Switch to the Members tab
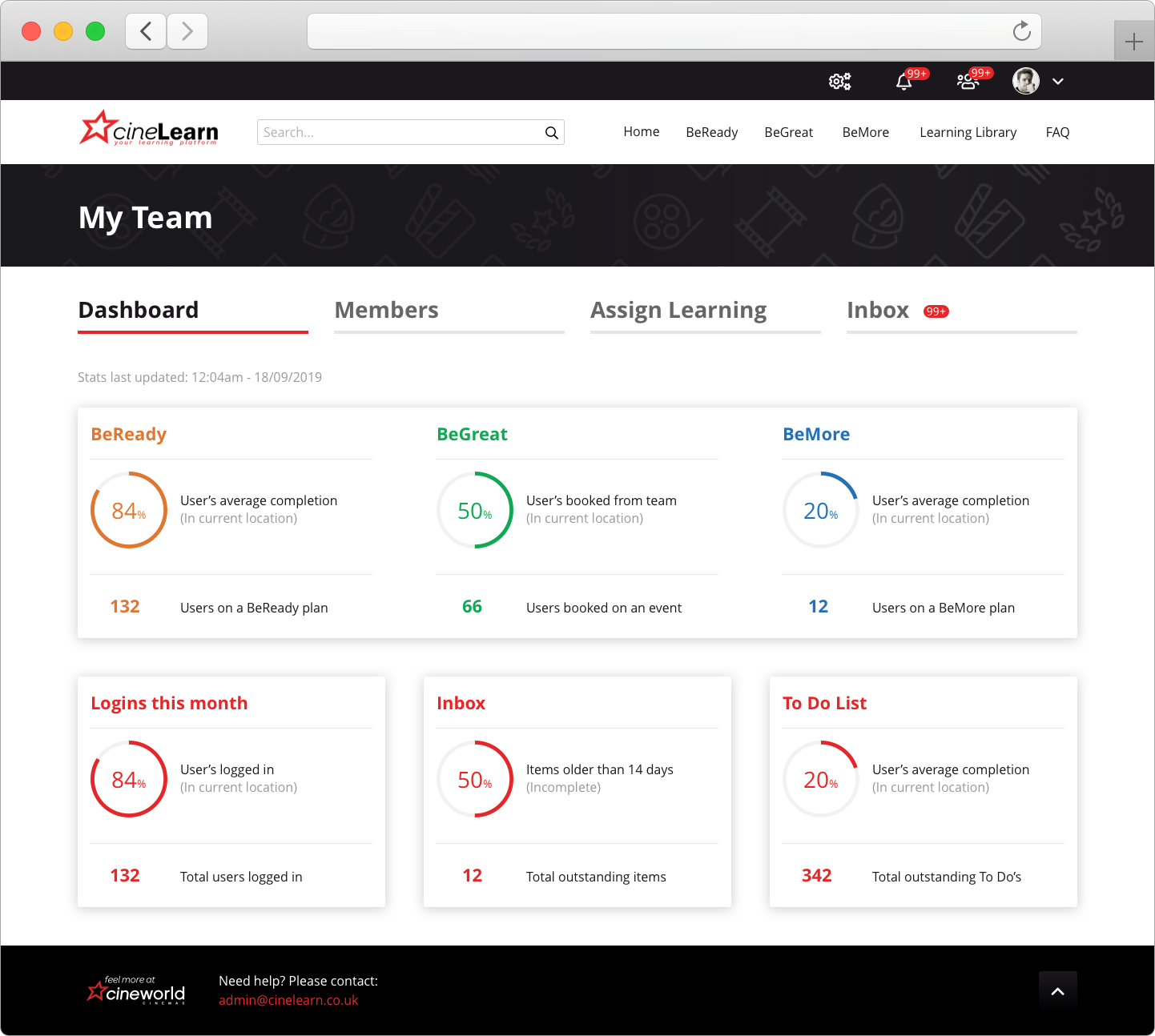The image size is (1155, 1036). [387, 311]
